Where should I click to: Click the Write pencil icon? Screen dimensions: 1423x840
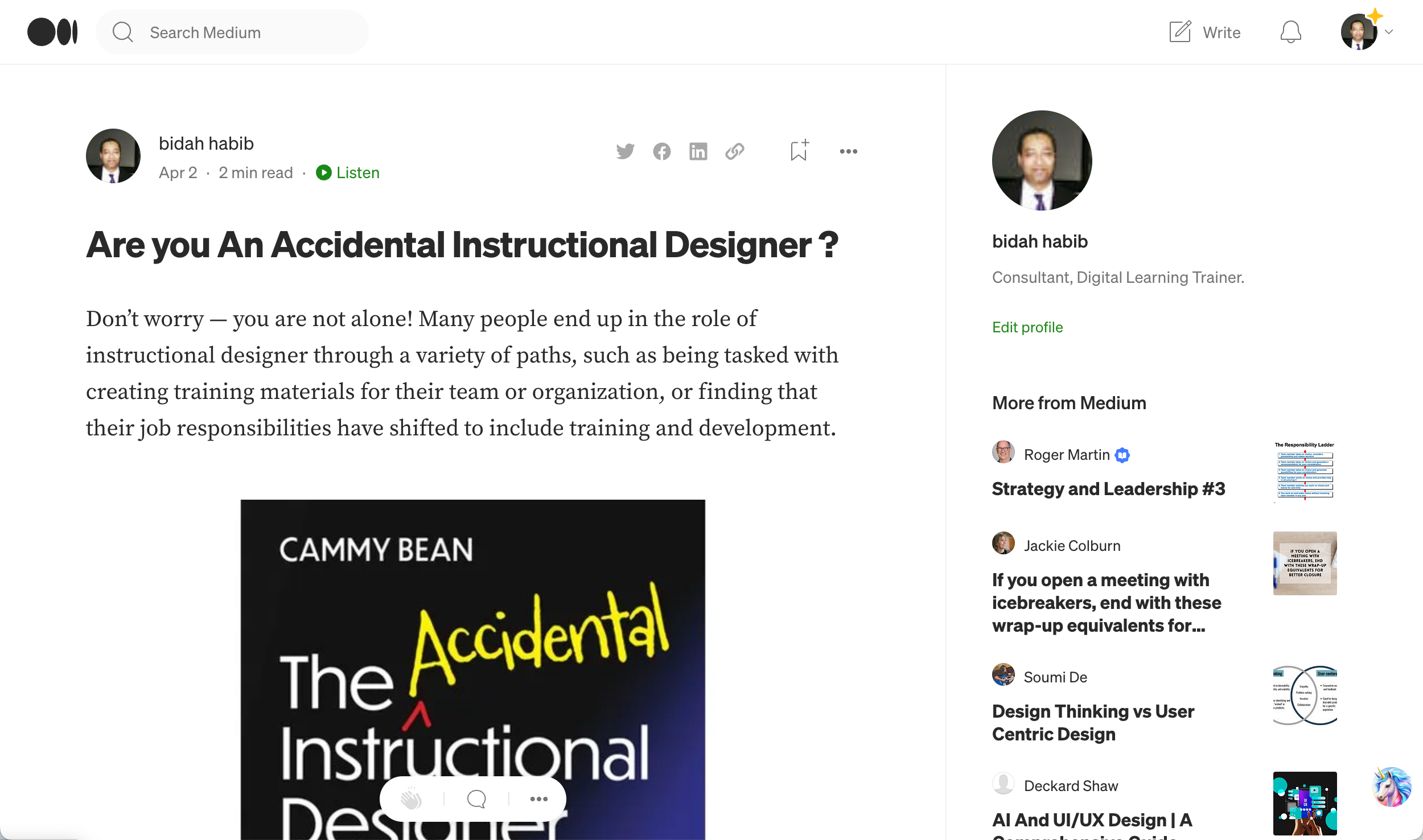[1180, 32]
